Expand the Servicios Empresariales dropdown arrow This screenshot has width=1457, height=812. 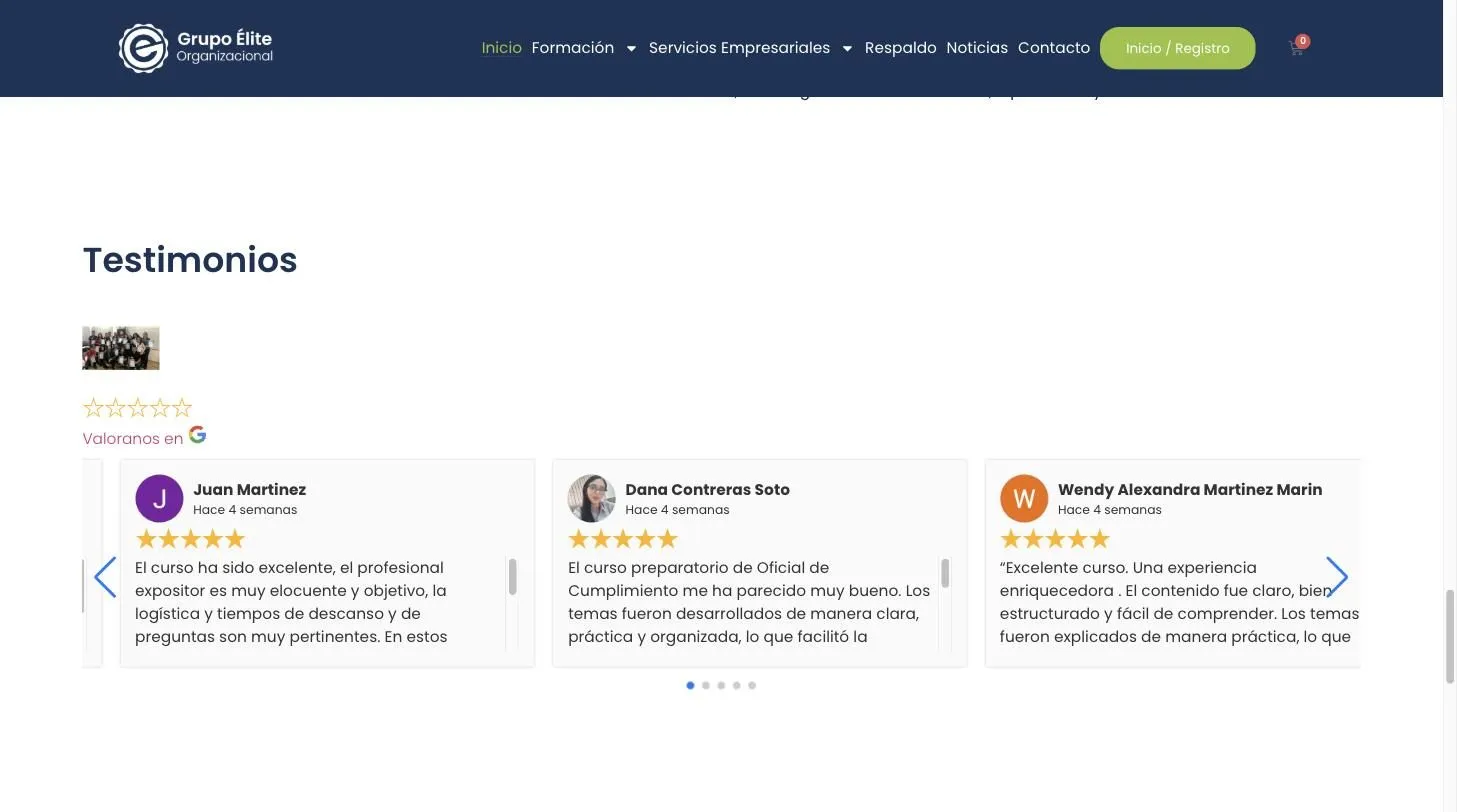click(x=847, y=48)
